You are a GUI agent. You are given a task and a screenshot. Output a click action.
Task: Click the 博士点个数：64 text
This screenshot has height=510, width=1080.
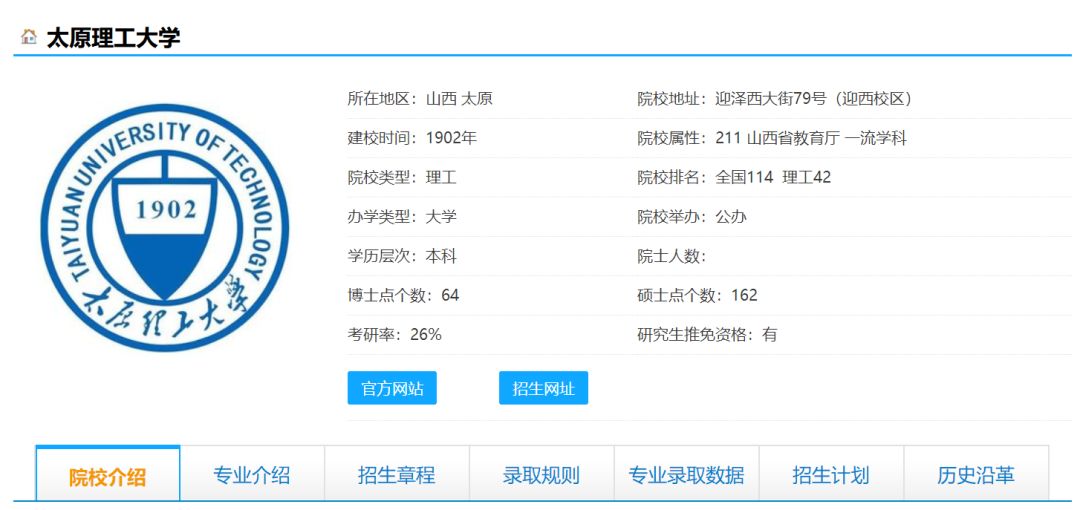[x=404, y=296]
